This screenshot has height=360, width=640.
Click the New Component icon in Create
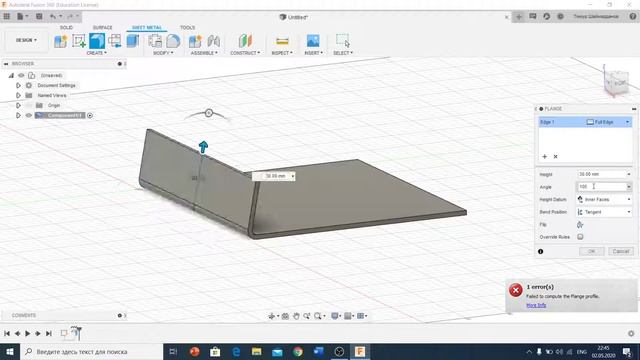click(60, 41)
